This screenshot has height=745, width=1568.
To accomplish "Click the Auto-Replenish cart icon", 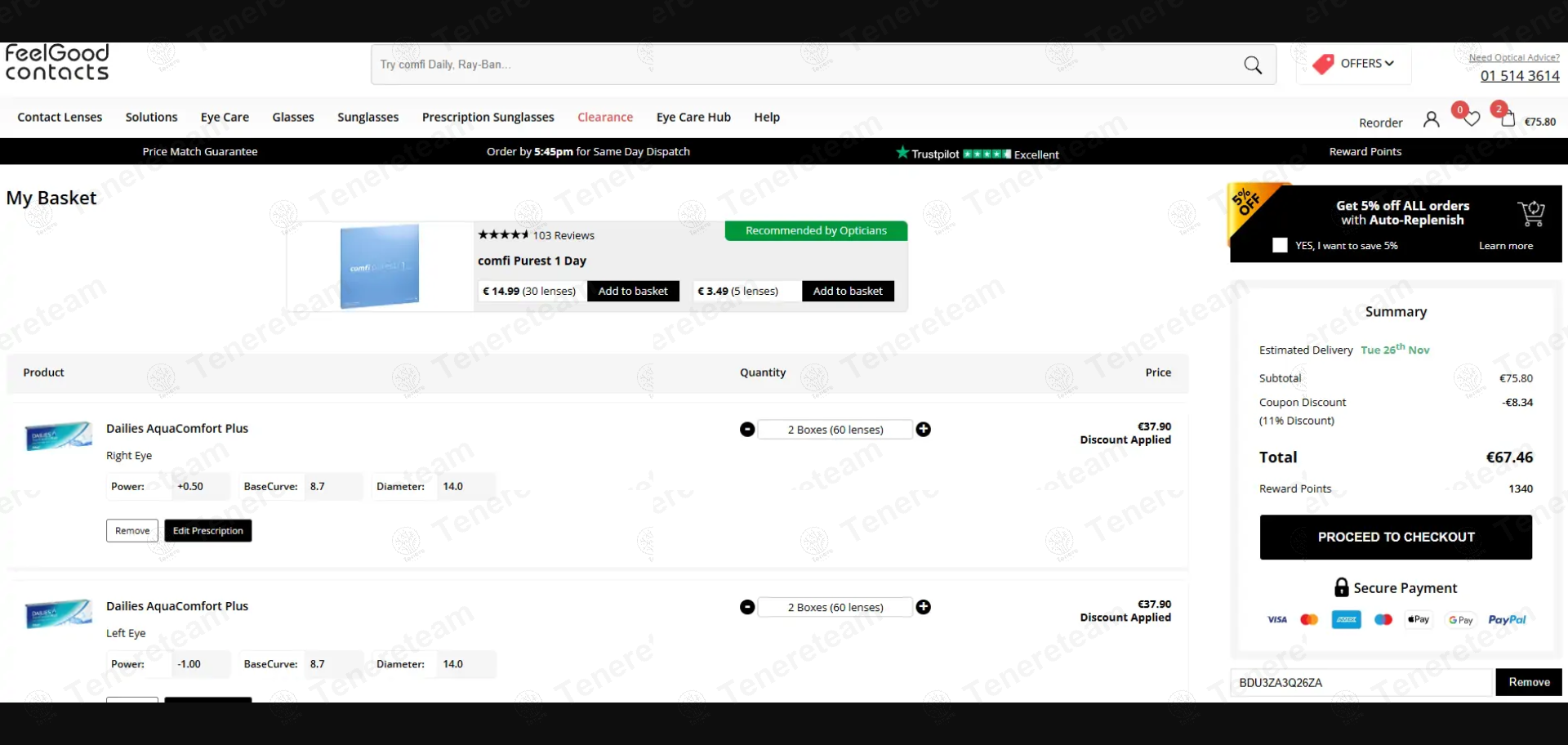I will click(1531, 214).
